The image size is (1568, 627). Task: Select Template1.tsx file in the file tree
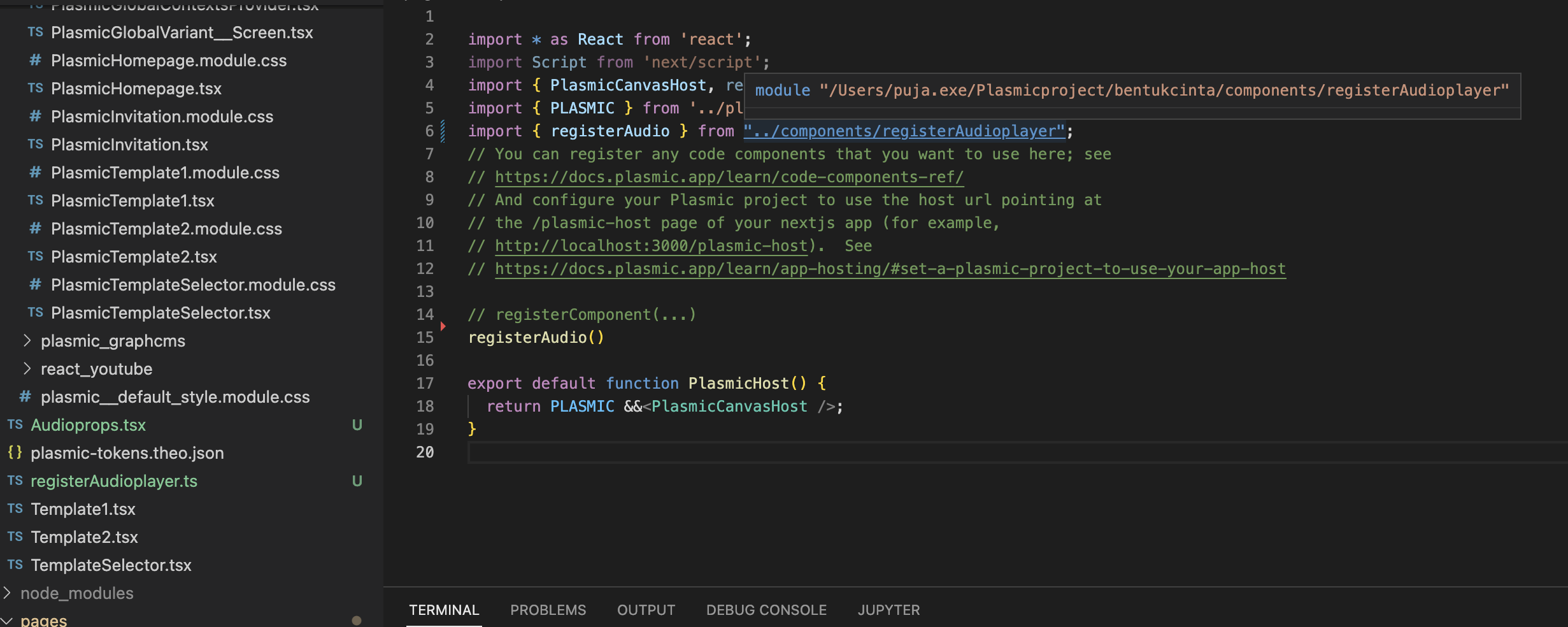pos(83,509)
